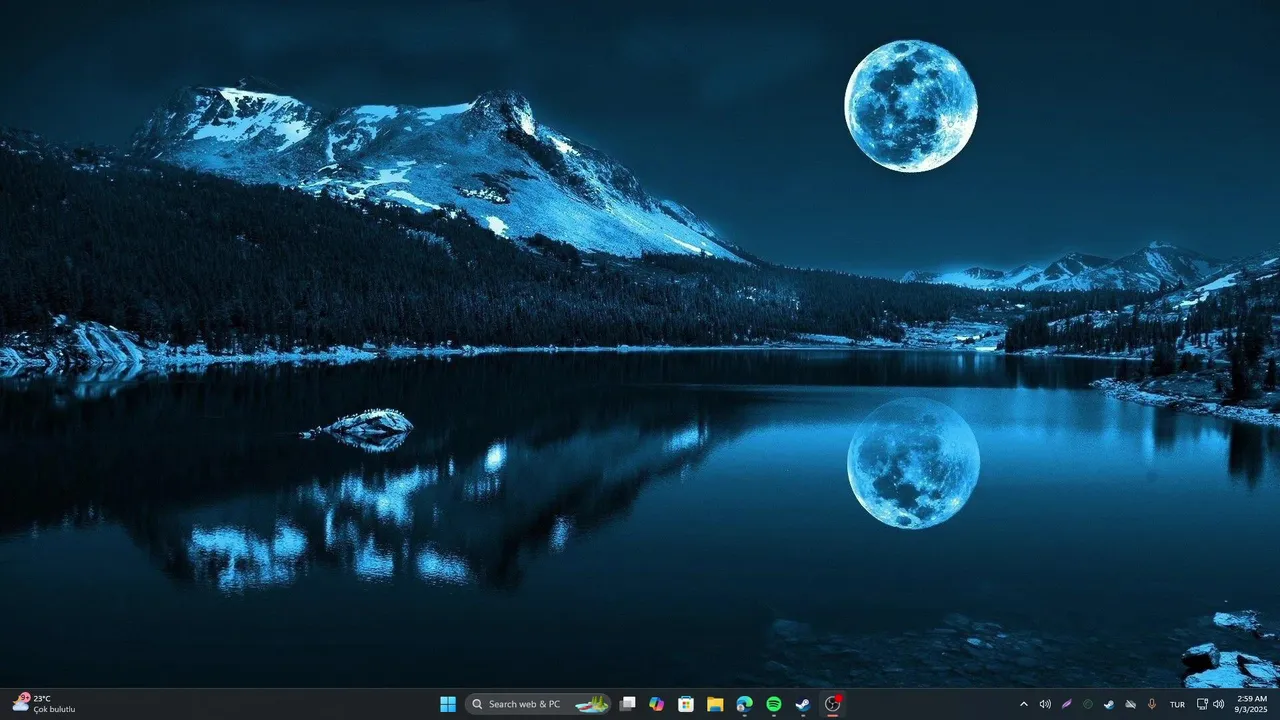Click the Search web & PC box
1280x720 pixels.
[538, 704]
